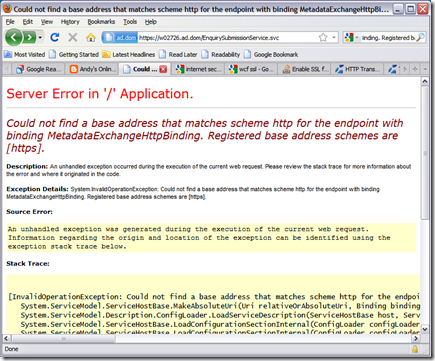Click the Google Bookmark bookmarklet
Viewport: 435px width, 361px height.
[271, 54]
